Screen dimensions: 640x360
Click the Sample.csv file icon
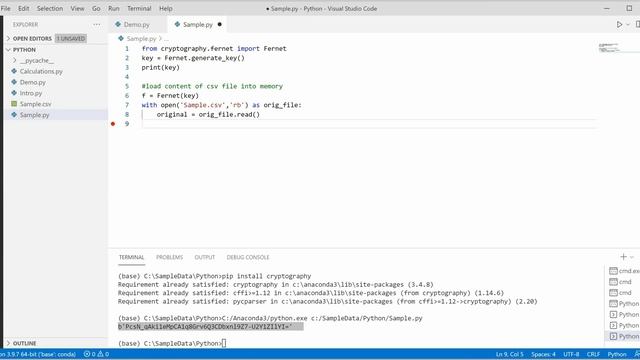tap(14, 104)
